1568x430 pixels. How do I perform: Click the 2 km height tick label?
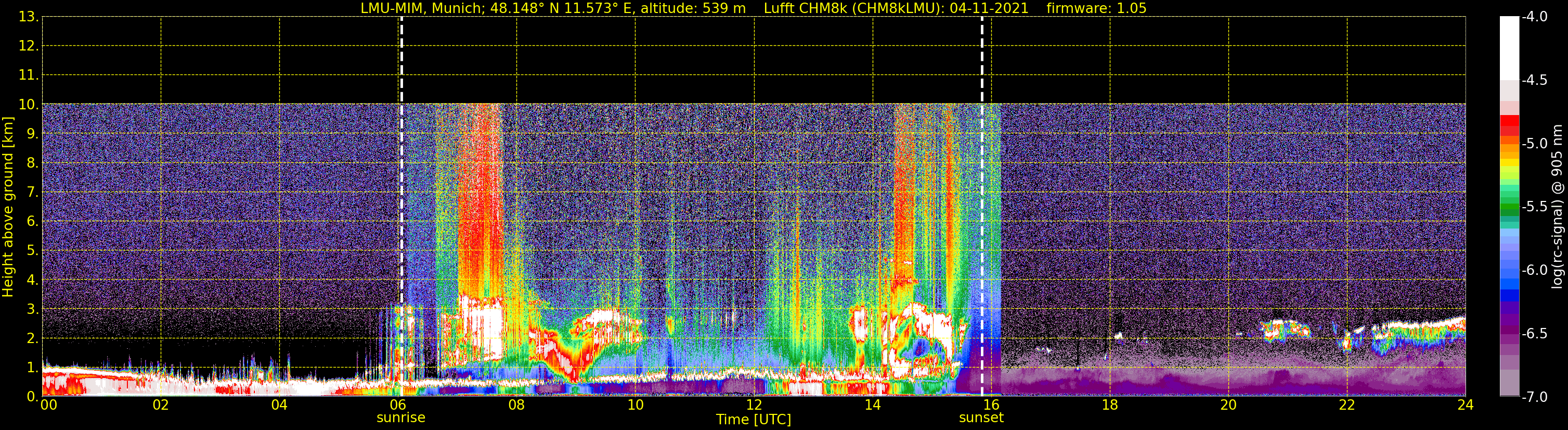(x=32, y=339)
